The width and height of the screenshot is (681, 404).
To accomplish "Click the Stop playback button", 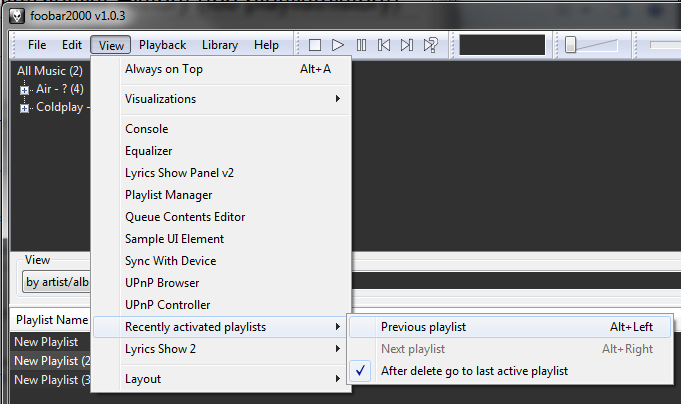I will [x=315, y=45].
